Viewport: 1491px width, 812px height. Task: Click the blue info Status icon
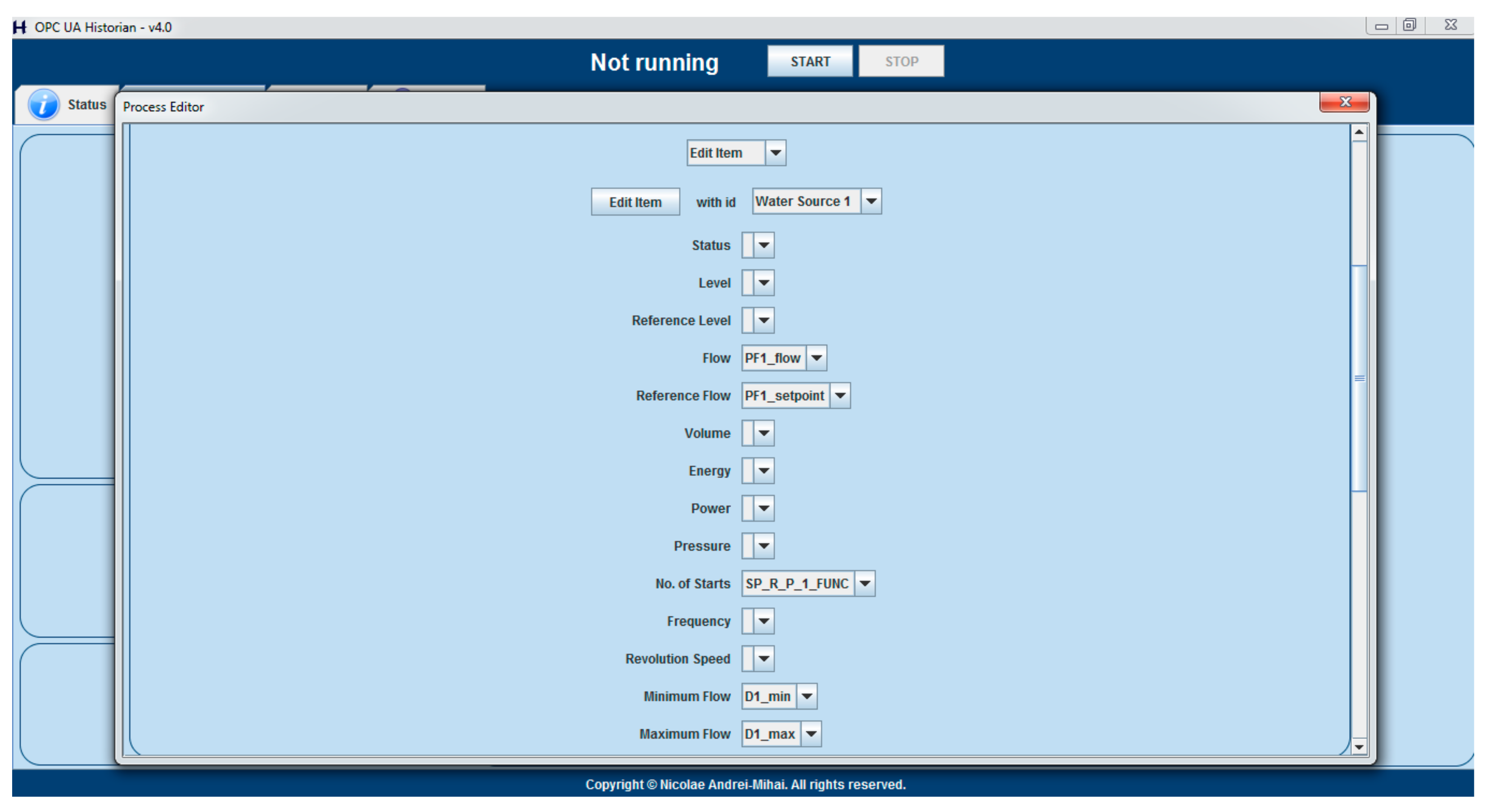[x=43, y=105]
